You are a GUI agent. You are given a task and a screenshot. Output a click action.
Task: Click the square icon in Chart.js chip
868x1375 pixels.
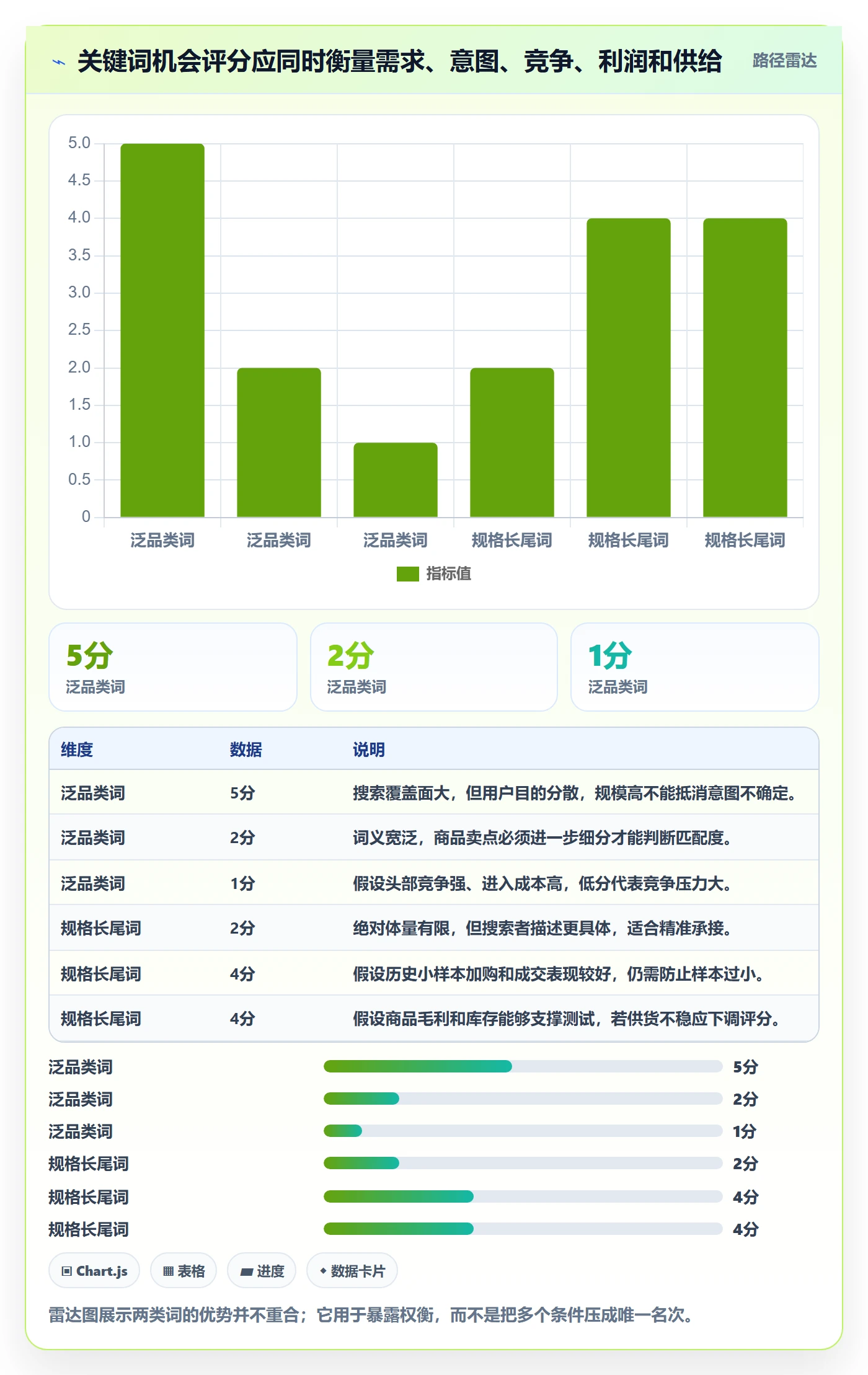point(67,1271)
